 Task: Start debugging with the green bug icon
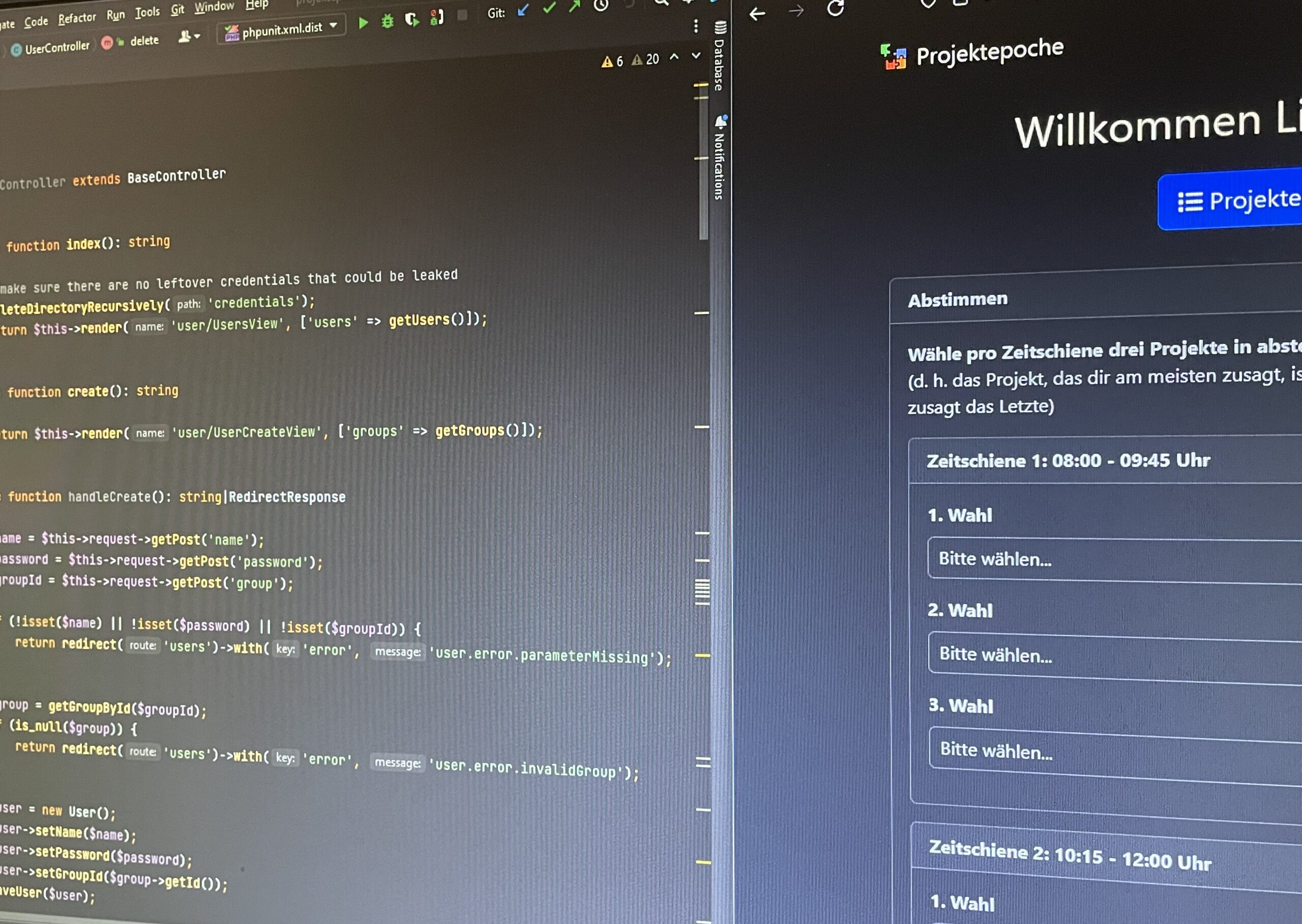(x=388, y=22)
